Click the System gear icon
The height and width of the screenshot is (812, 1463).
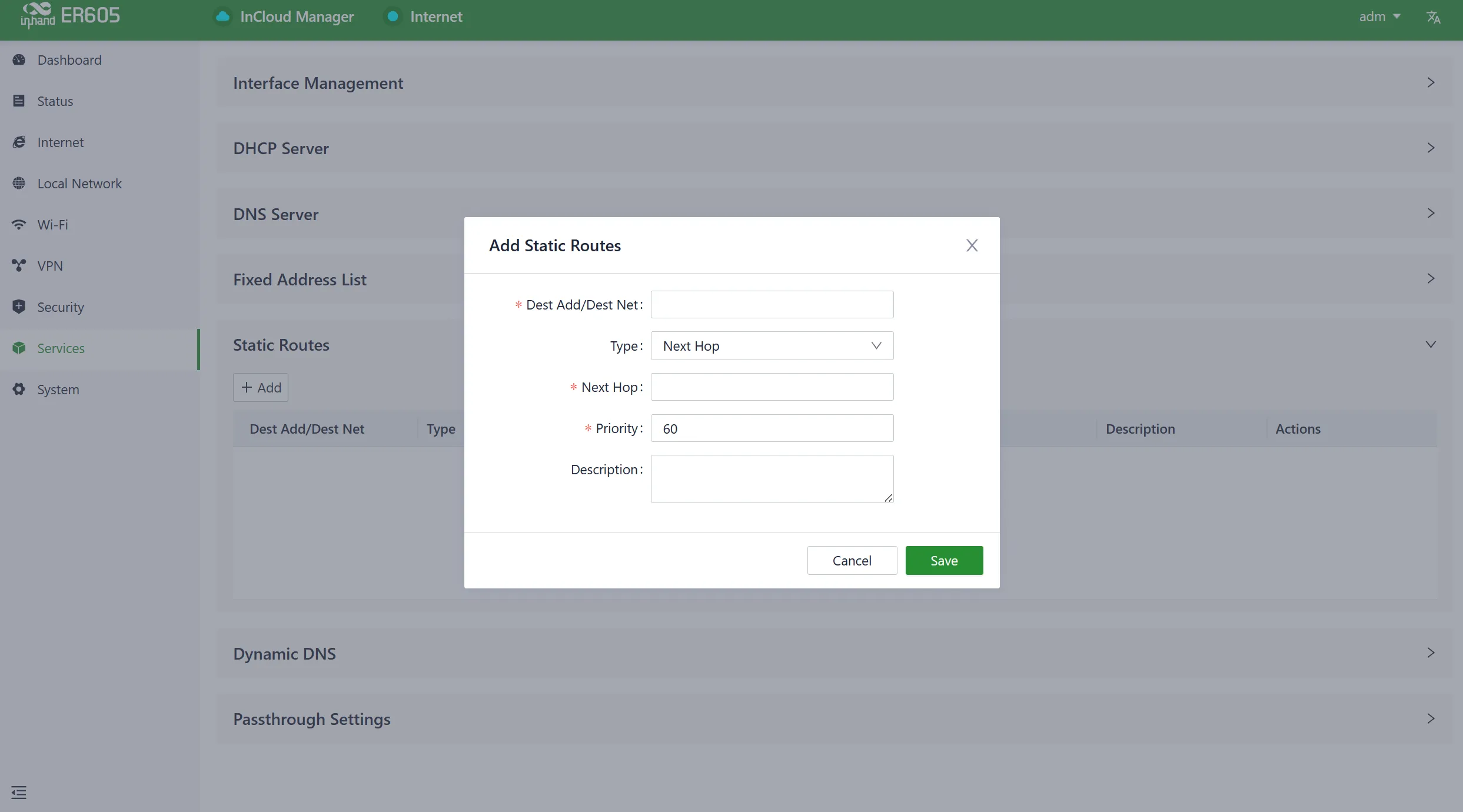click(x=19, y=389)
